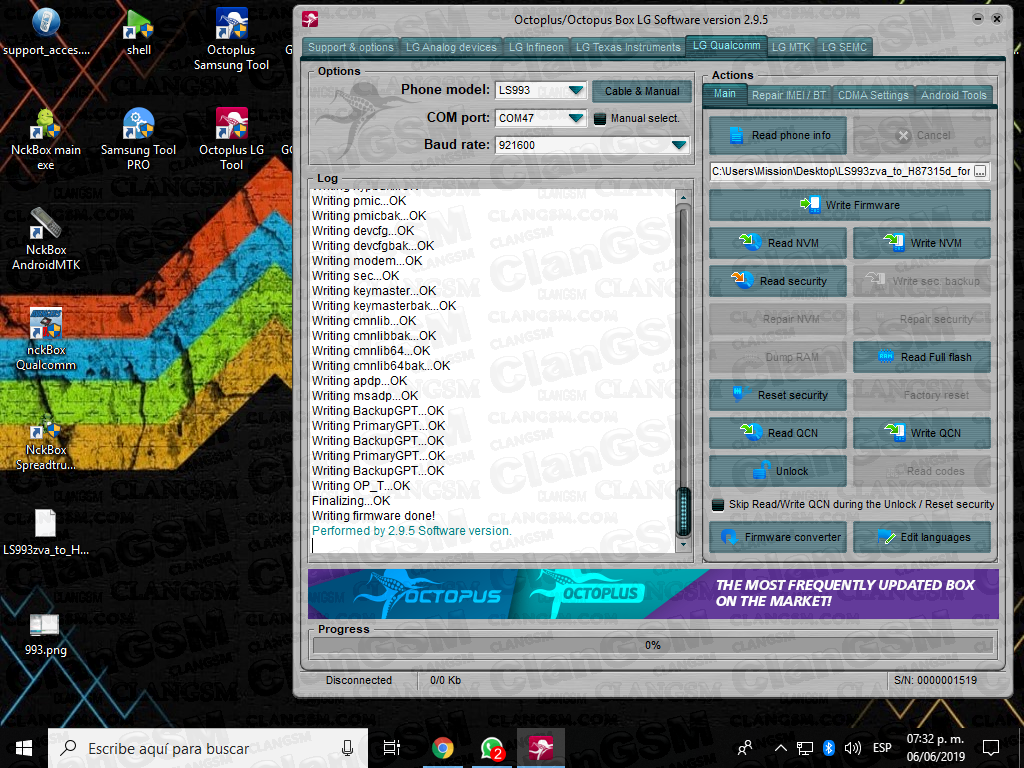Click the 0% progress bar
1024x768 pixels.
pyautogui.click(x=653, y=645)
